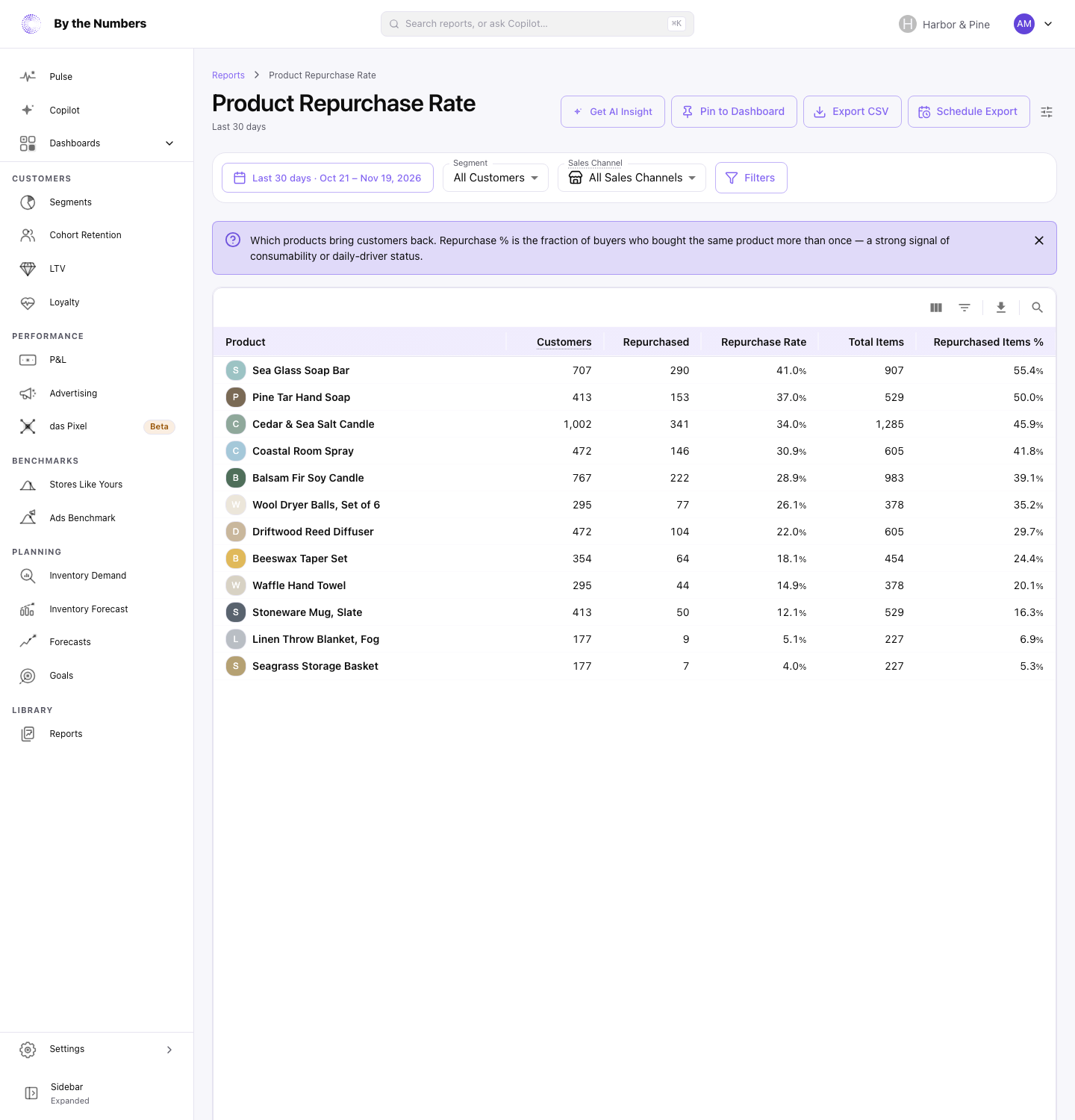This screenshot has width=1075, height=1120.
Task: Click the Sea Glass Soap Bar row
Action: [x=635, y=370]
